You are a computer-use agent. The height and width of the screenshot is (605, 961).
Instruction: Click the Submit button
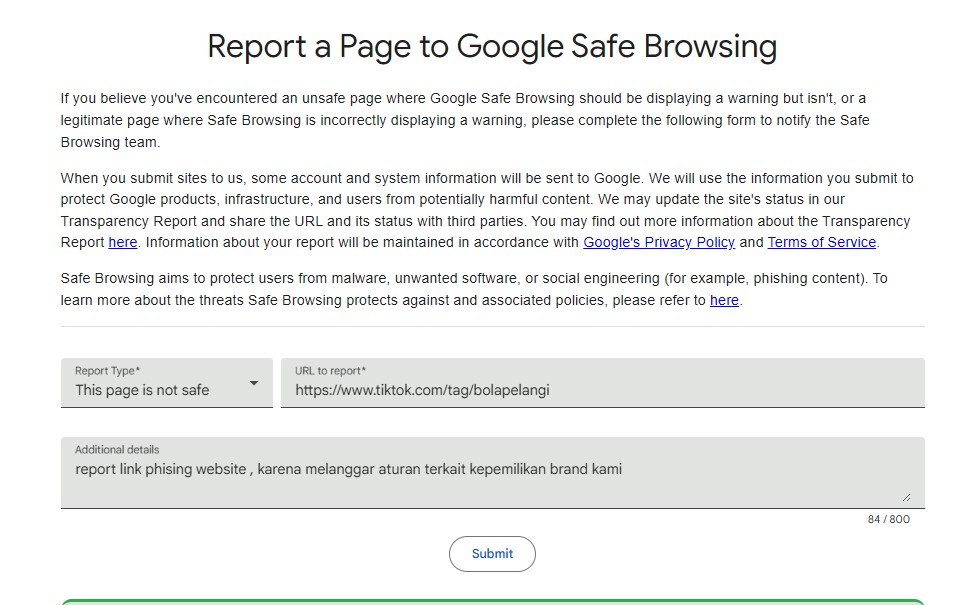coord(492,554)
